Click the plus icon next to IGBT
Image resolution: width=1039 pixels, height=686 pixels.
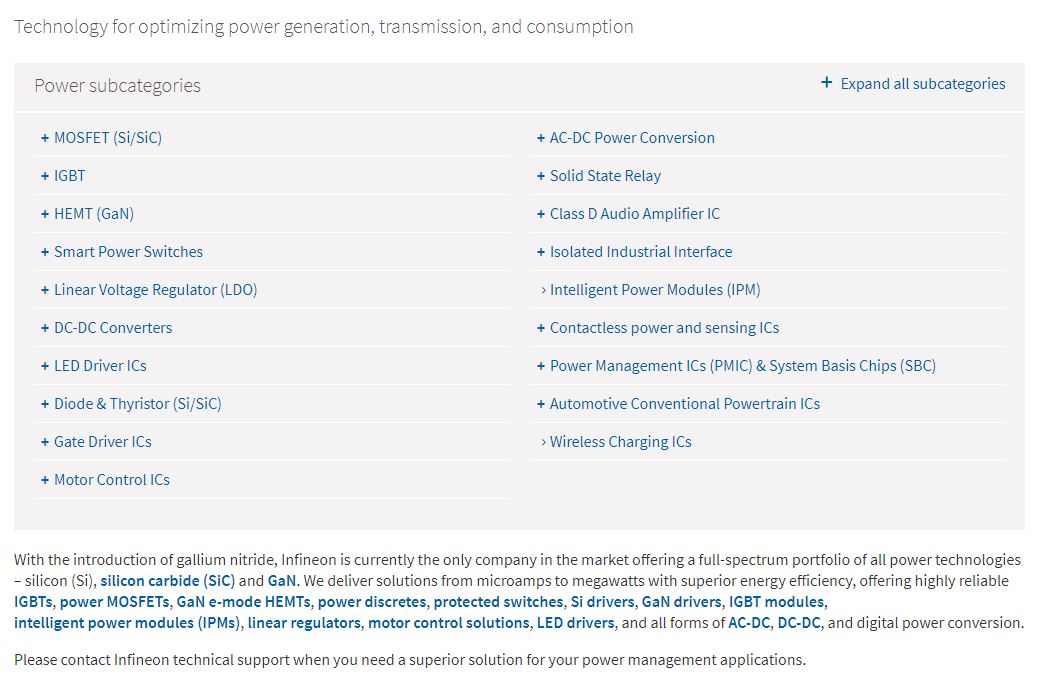(x=45, y=176)
